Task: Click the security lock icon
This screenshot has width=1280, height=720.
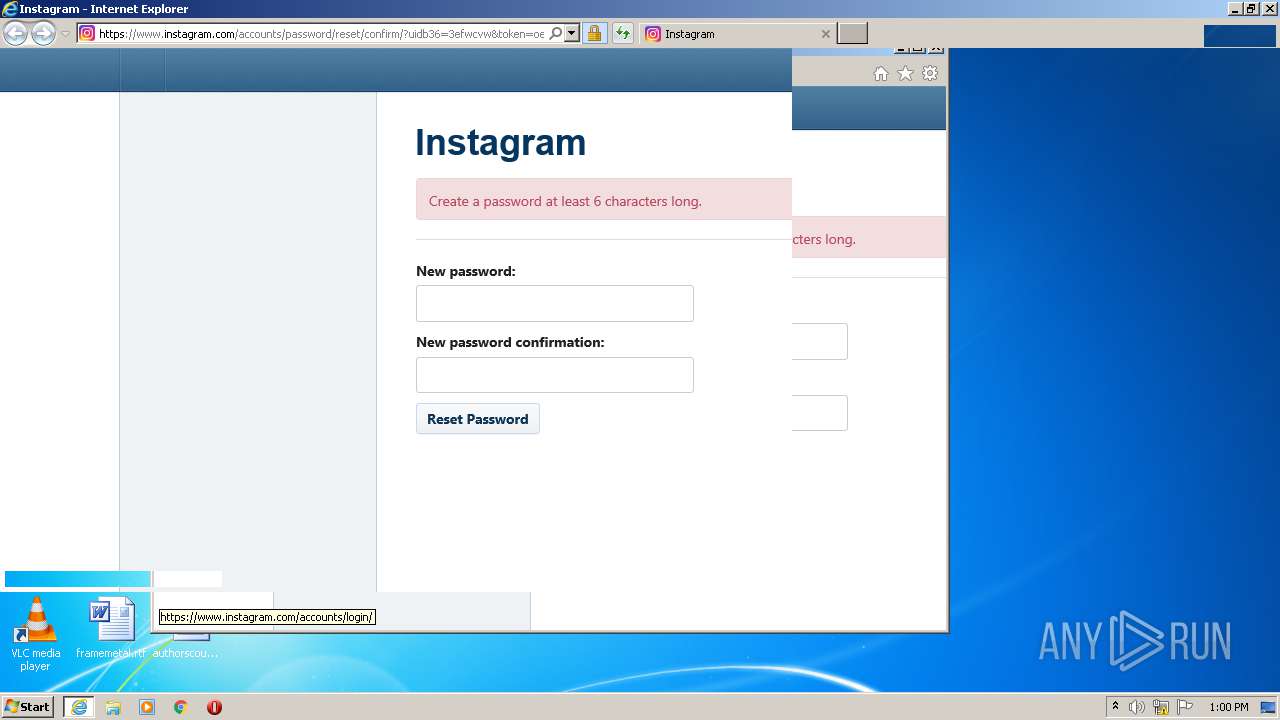Action: click(594, 33)
